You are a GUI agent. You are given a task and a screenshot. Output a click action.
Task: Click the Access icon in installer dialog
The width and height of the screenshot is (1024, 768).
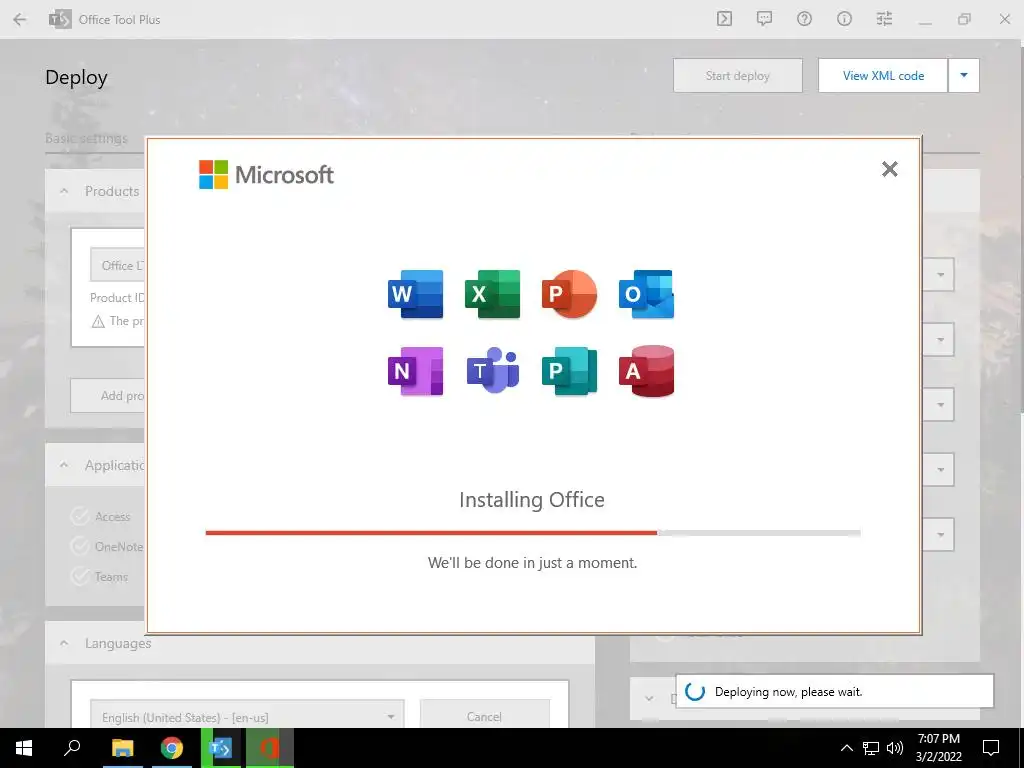(647, 371)
